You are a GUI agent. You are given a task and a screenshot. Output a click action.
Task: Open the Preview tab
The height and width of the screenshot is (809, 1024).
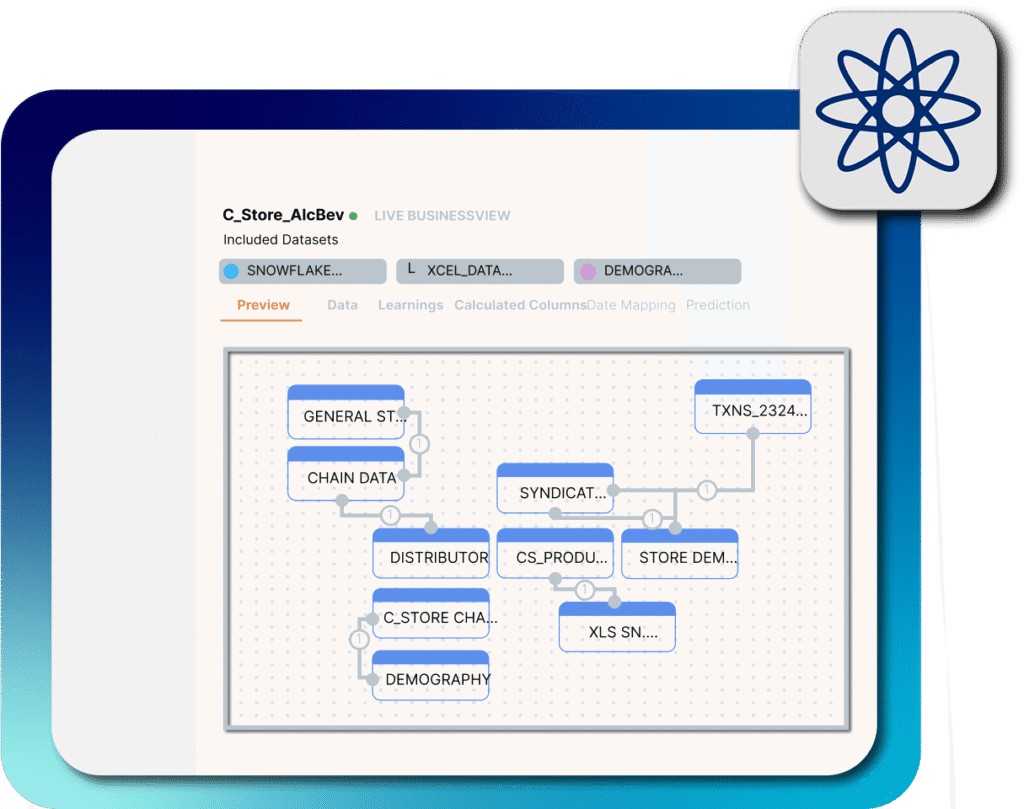(263, 305)
